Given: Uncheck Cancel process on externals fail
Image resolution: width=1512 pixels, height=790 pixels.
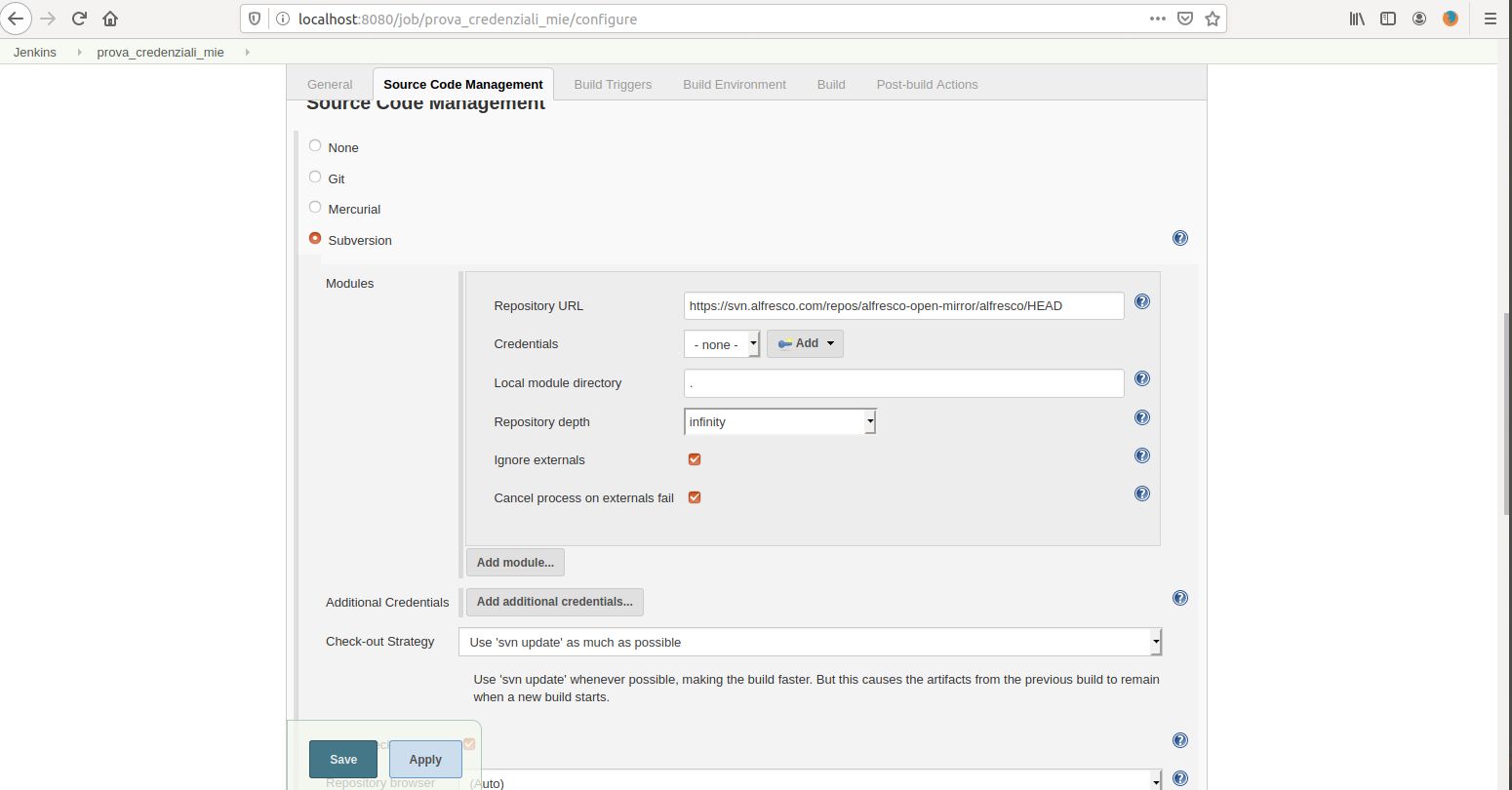Looking at the screenshot, I should point(695,497).
